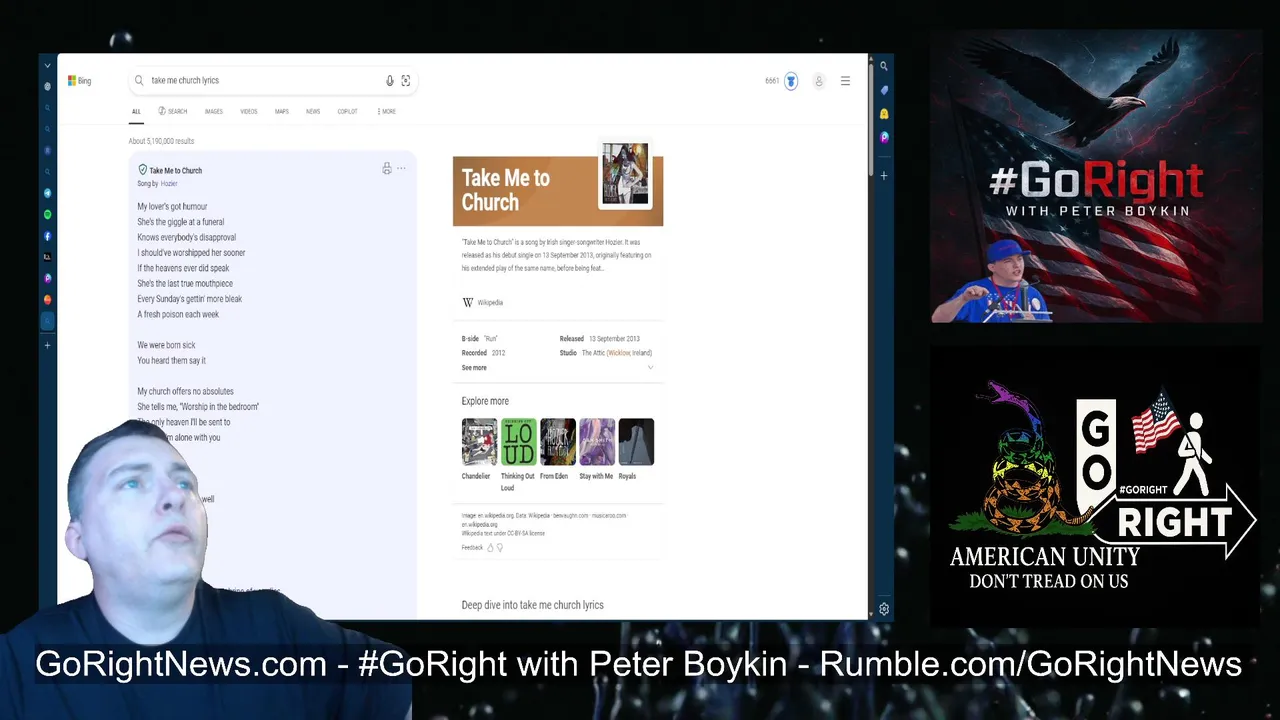Switch to the COPILOT tab
This screenshot has width=1280, height=720.
pos(347,111)
